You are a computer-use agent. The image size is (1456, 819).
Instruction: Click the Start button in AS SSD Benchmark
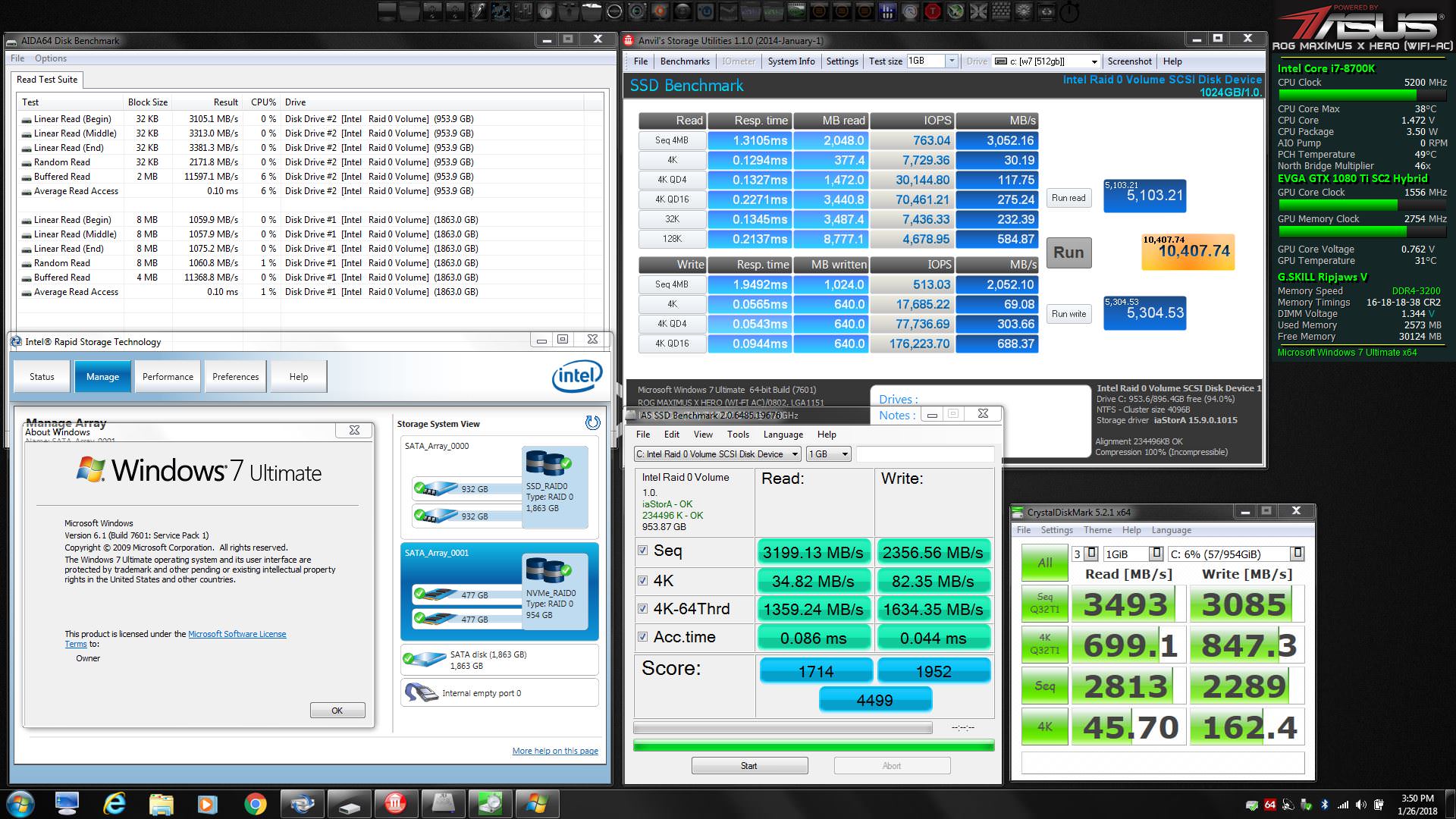point(749,766)
